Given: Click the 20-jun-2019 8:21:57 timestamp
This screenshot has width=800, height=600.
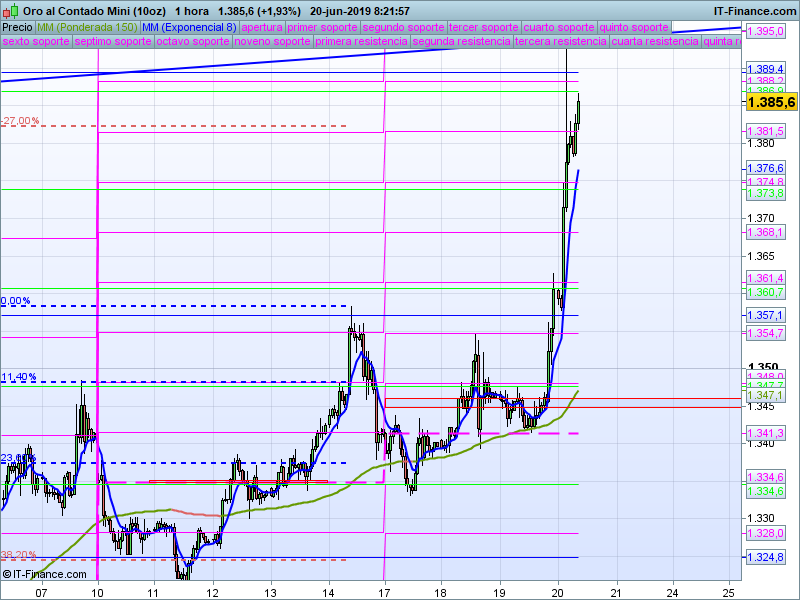Looking at the screenshot, I should pyautogui.click(x=360, y=11).
